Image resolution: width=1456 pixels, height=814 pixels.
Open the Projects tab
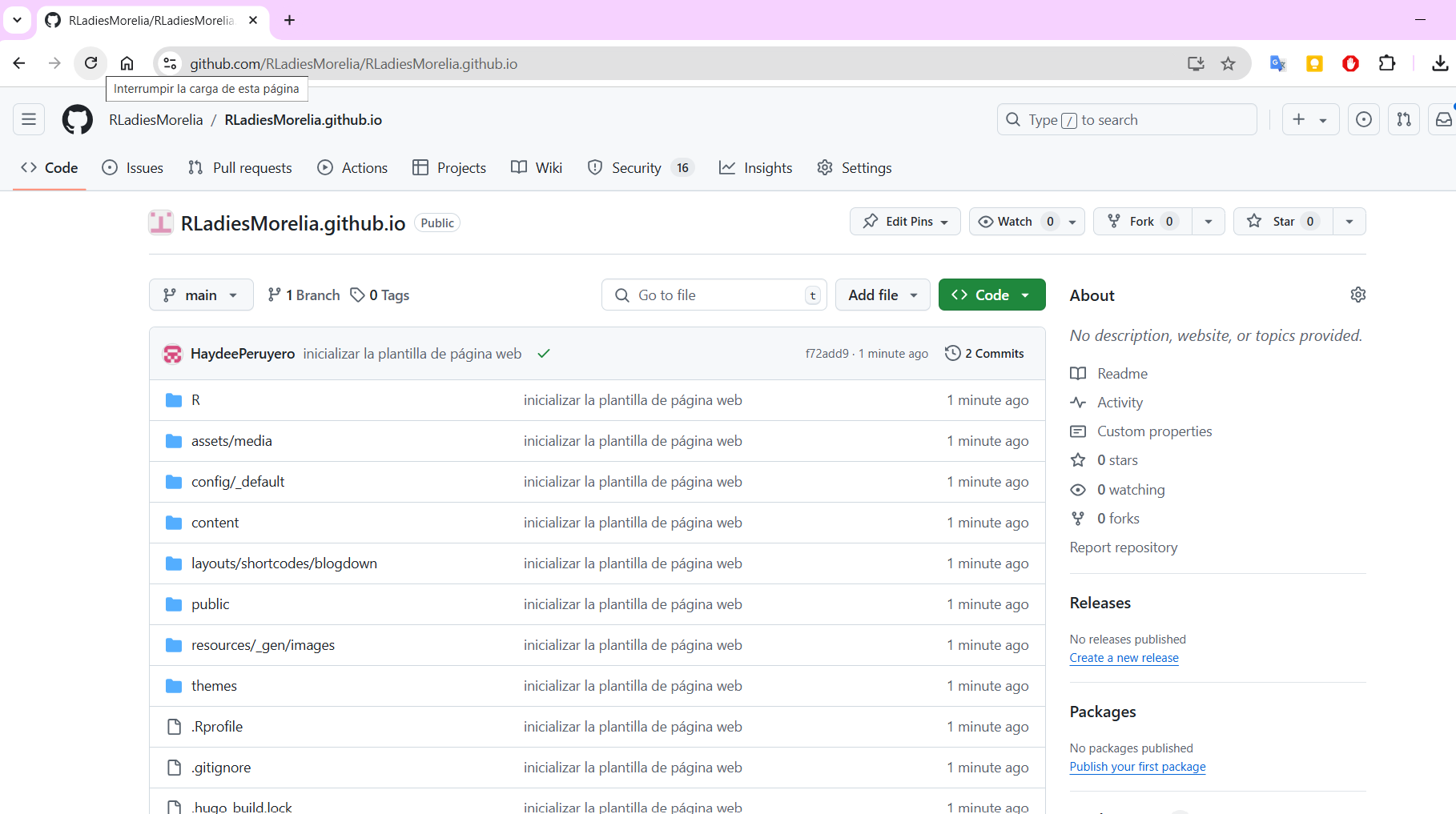point(449,168)
